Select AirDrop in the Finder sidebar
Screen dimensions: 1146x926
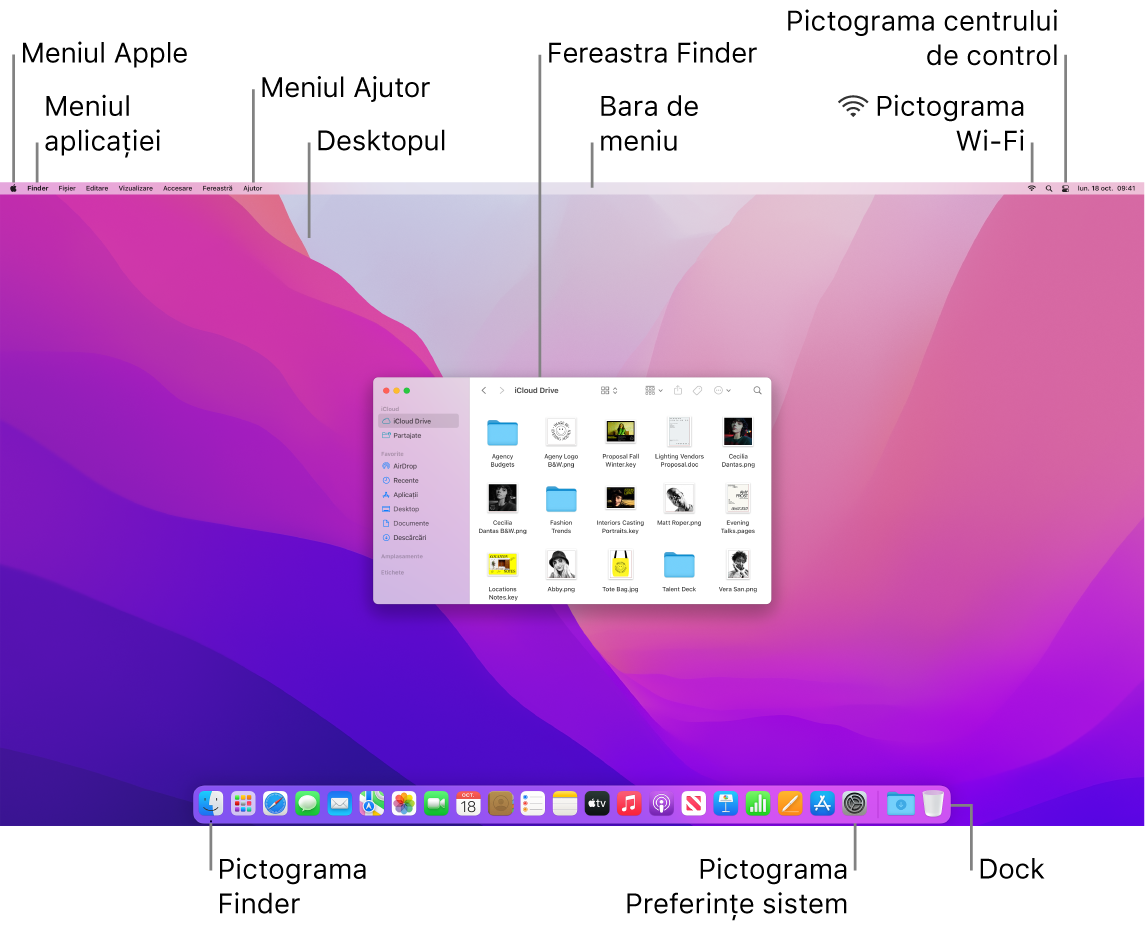(407, 466)
